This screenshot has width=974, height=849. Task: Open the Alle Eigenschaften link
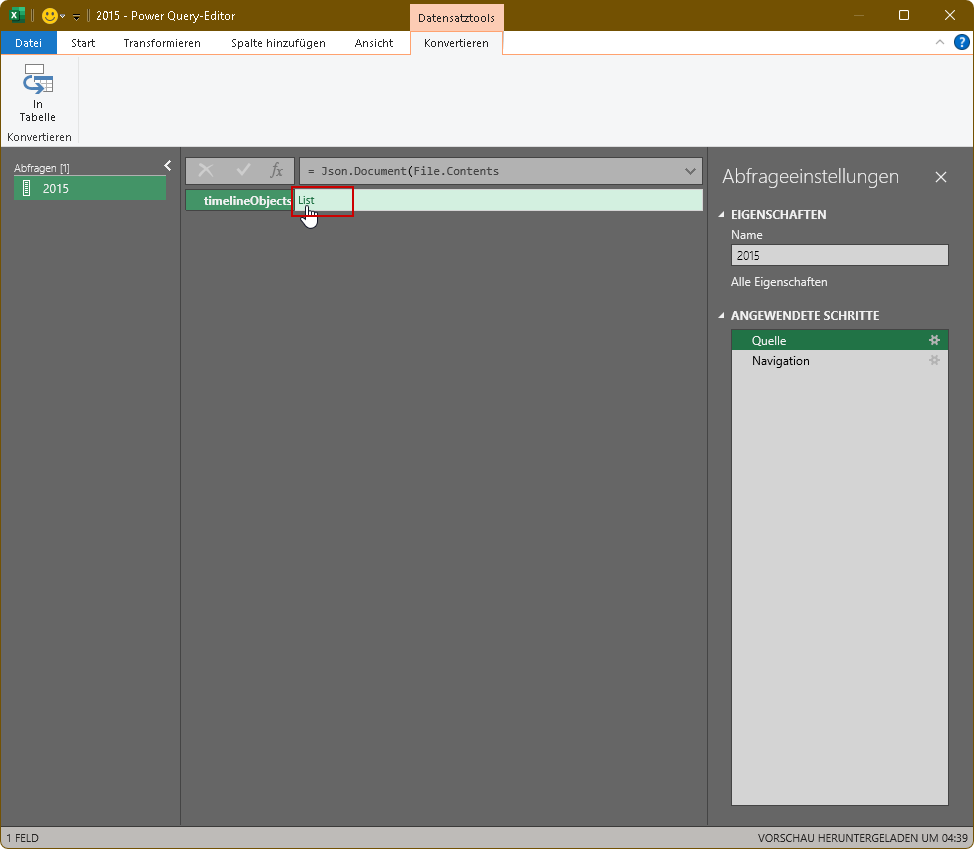click(779, 282)
